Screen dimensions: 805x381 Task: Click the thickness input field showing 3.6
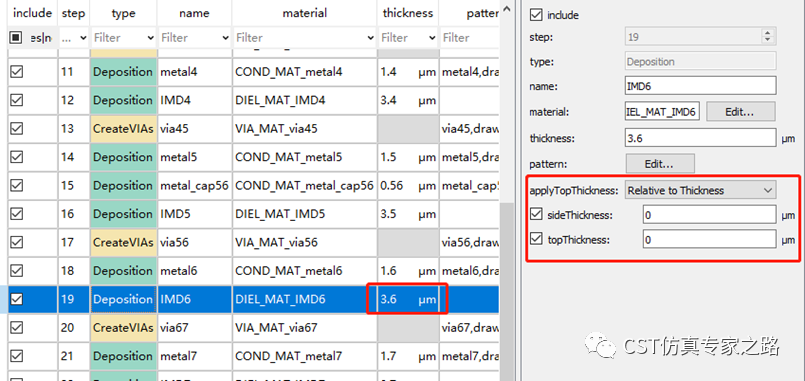click(700, 138)
